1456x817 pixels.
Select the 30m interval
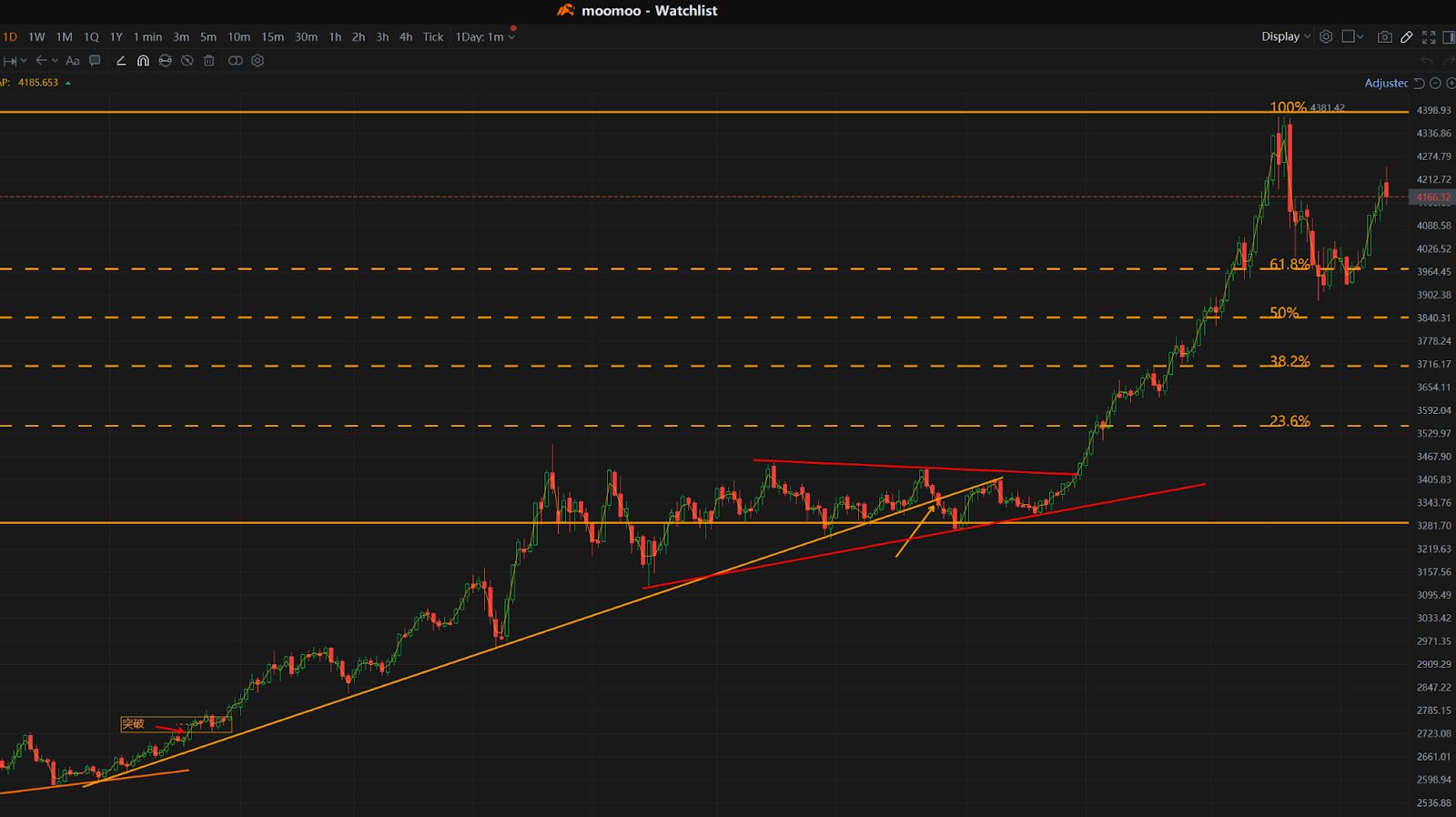306,37
